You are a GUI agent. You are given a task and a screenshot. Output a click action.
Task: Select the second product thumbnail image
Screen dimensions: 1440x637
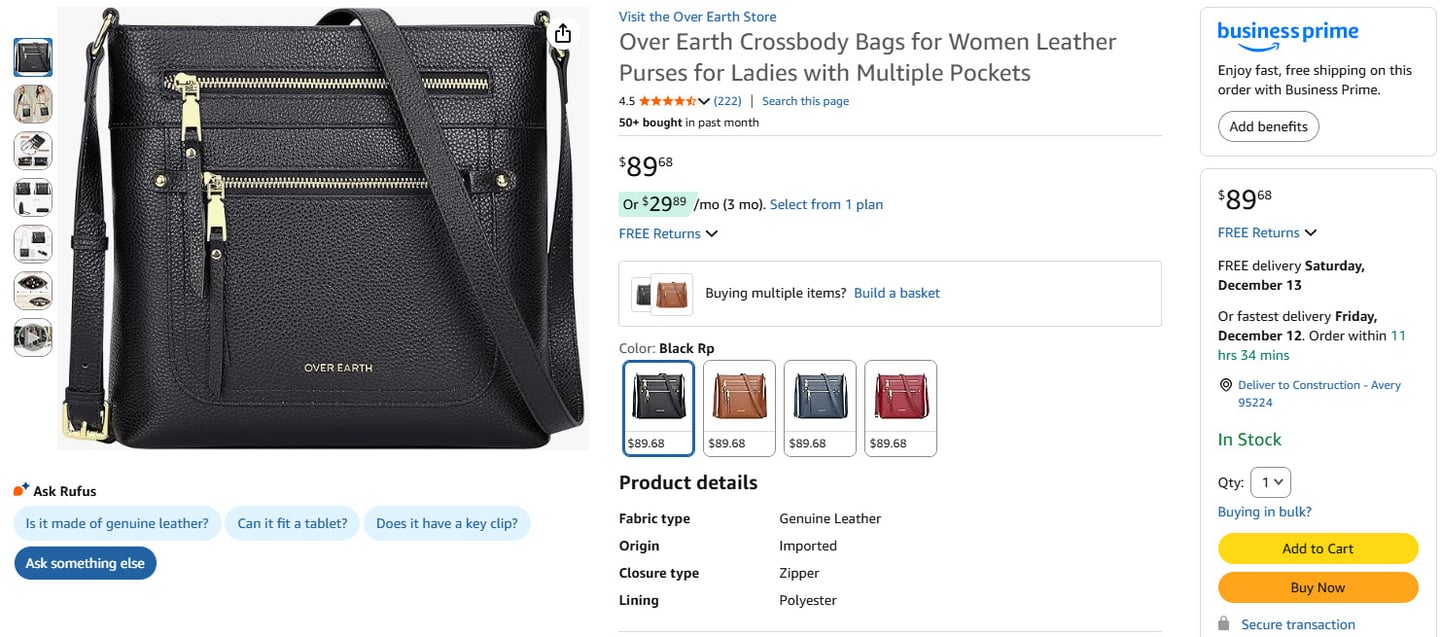tap(33, 104)
